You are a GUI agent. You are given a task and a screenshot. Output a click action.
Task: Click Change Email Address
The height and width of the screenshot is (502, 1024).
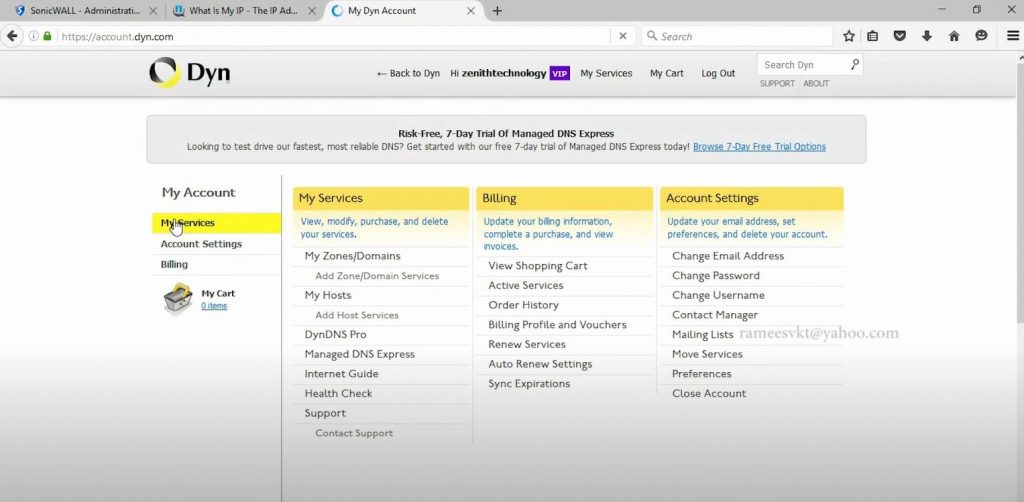pyautogui.click(x=728, y=256)
